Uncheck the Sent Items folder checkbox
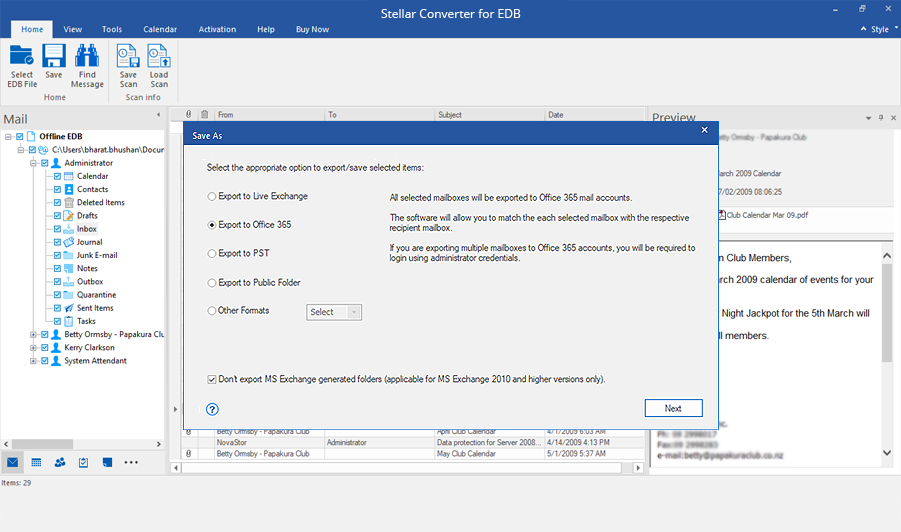The width and height of the screenshot is (901, 532). point(57,308)
